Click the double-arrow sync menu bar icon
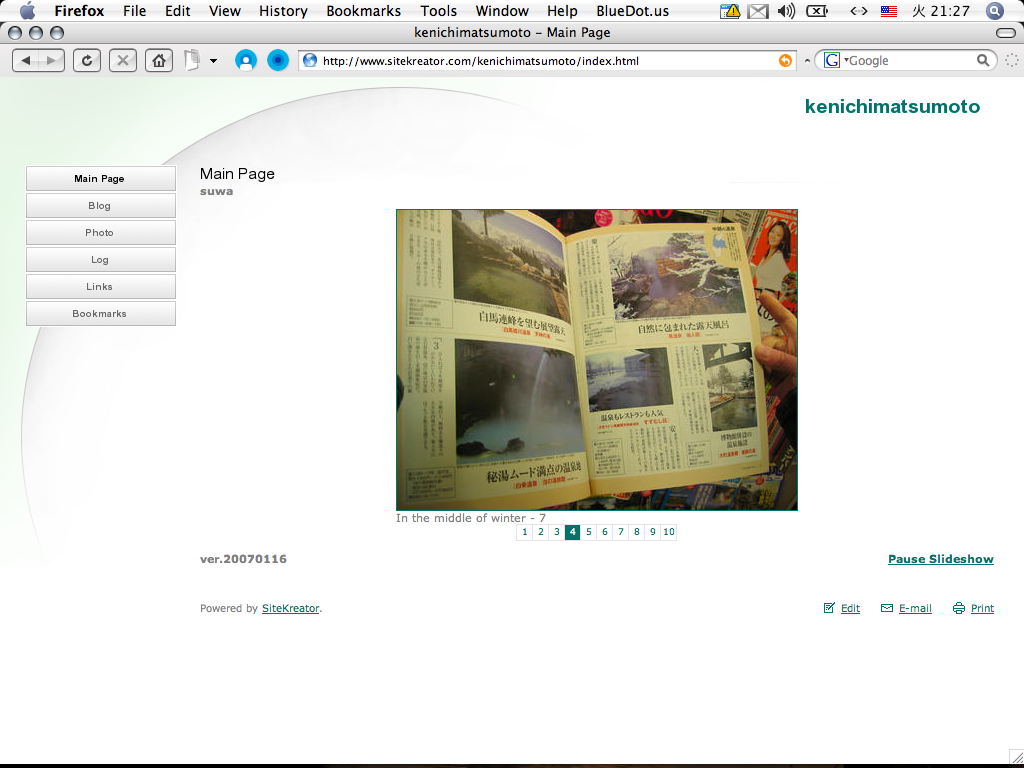 click(x=858, y=11)
